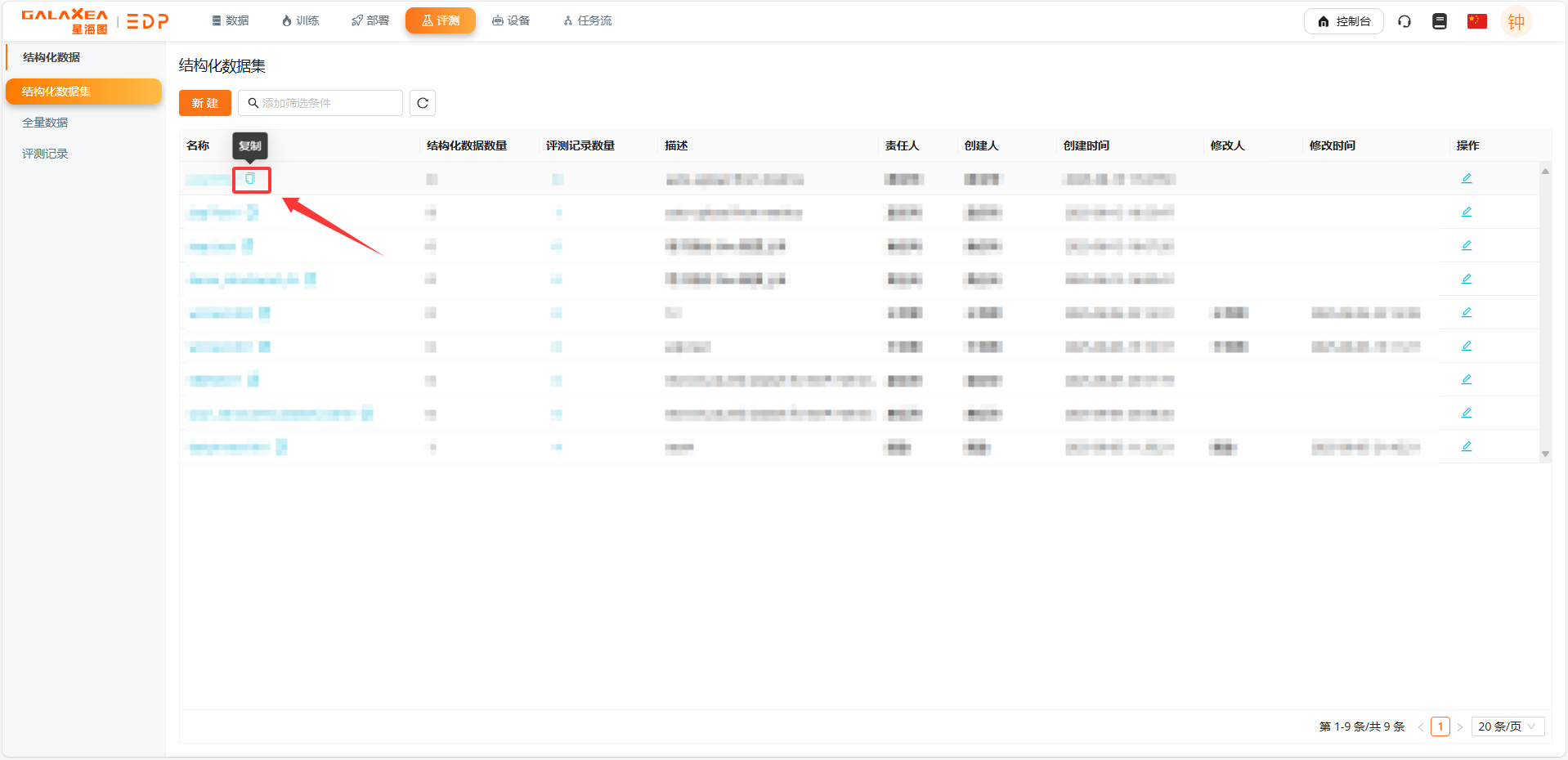Image resolution: width=1568 pixels, height=760 pixels.
Task: Click the 控制台 console button
Action: 1343,21
